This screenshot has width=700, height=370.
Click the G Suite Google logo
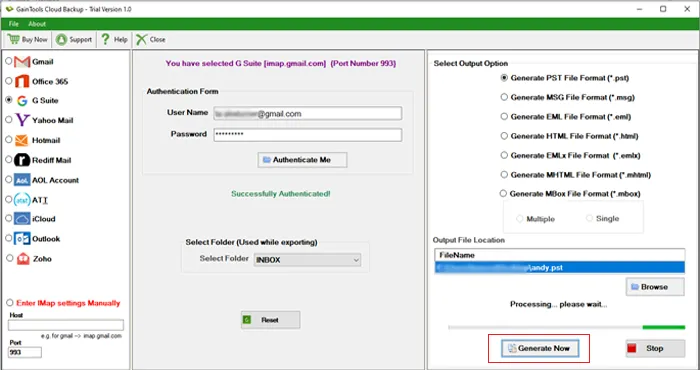(x=22, y=101)
